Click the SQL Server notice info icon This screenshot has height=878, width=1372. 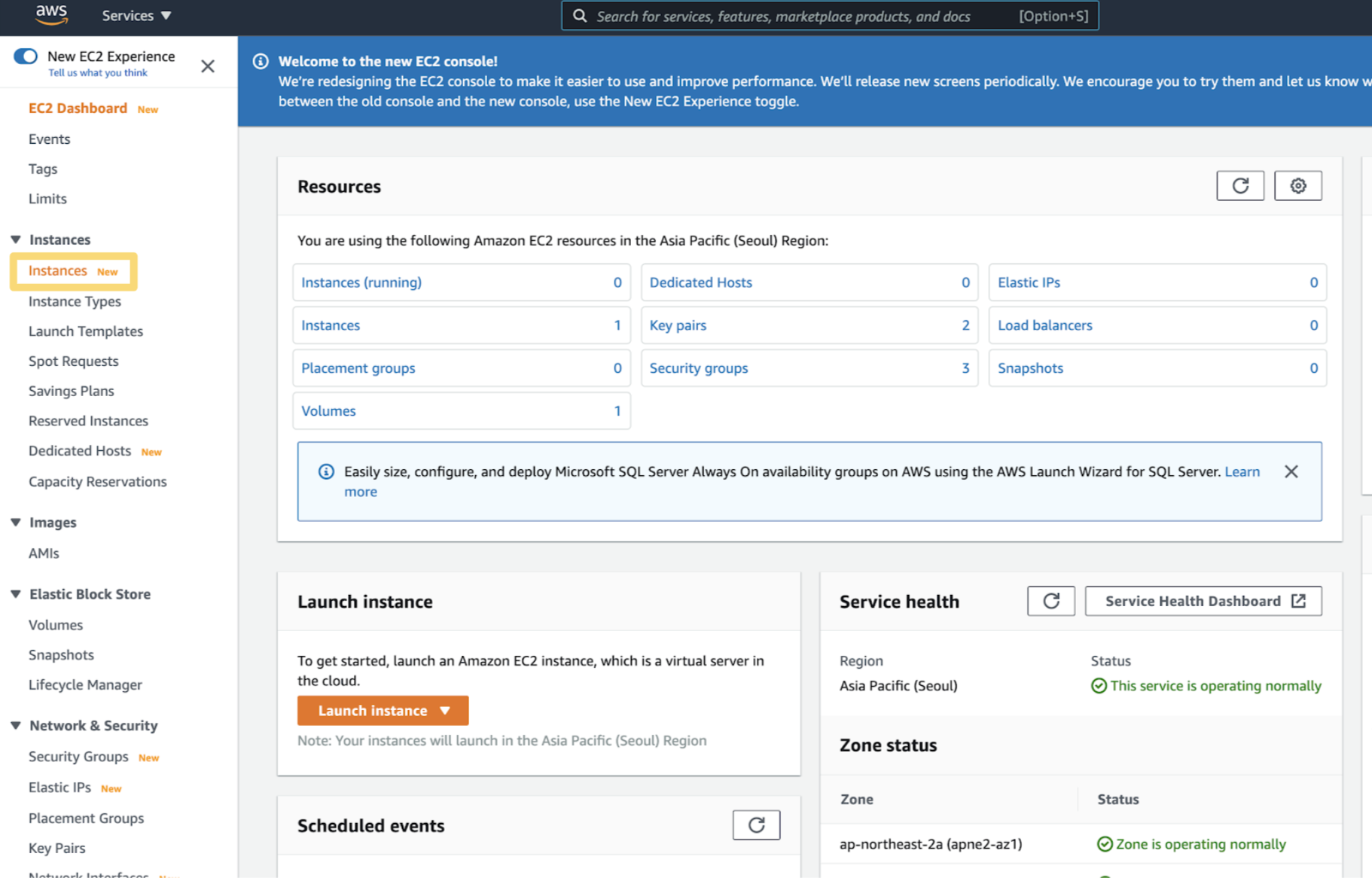(326, 472)
